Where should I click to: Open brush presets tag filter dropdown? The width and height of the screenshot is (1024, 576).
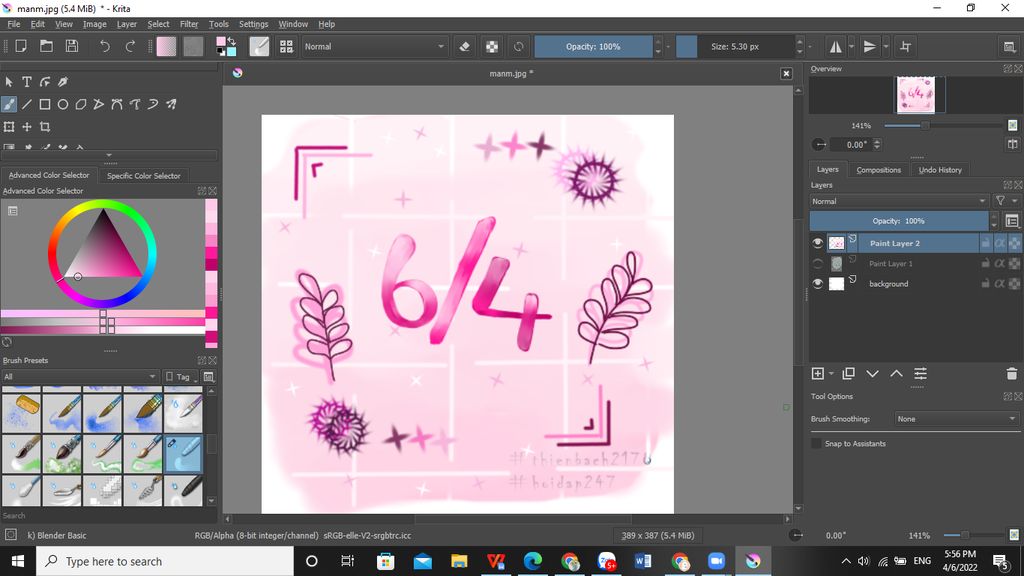click(79, 376)
